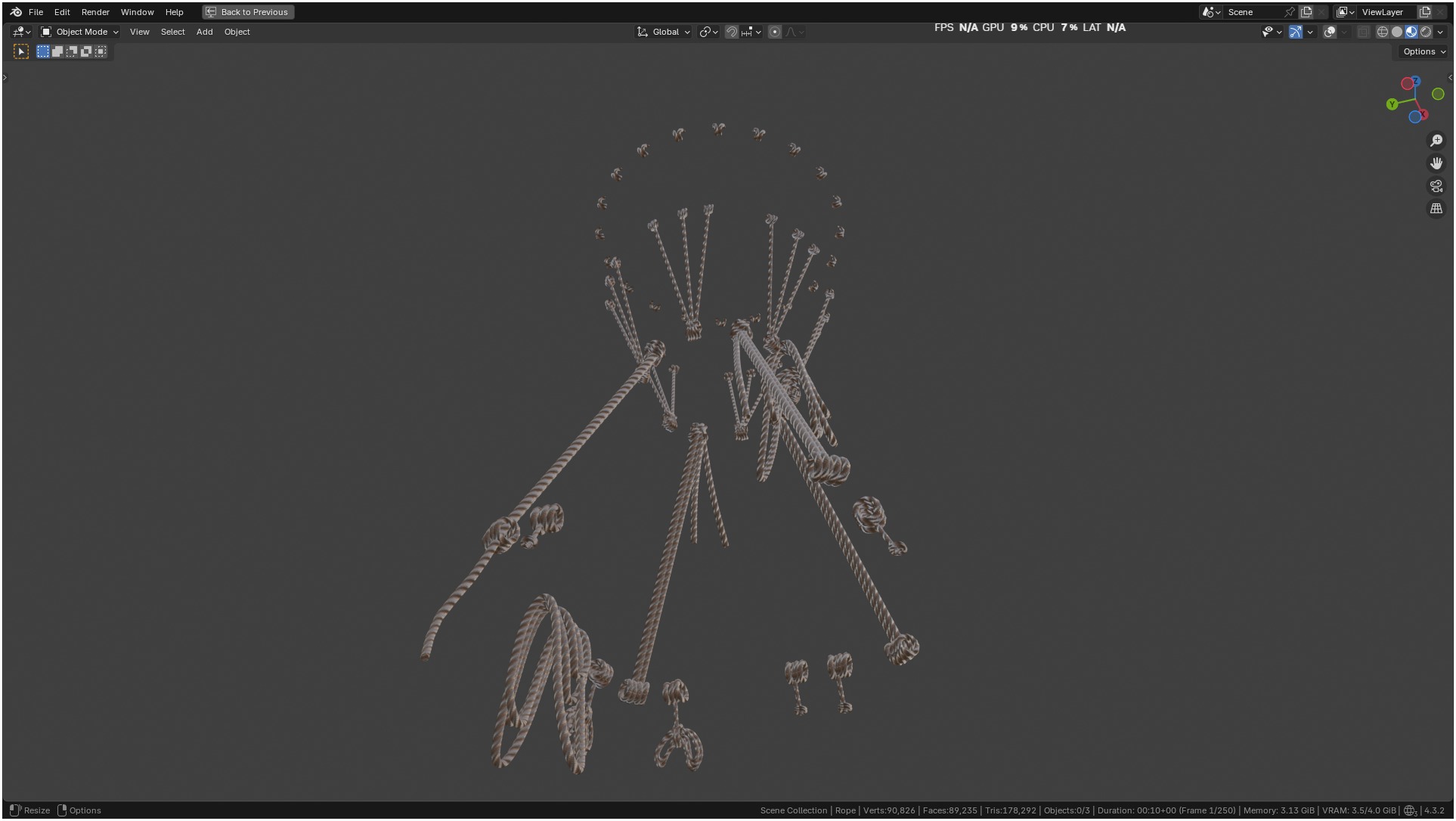
Task: Expand the Object Mode dropdown
Action: (79, 32)
